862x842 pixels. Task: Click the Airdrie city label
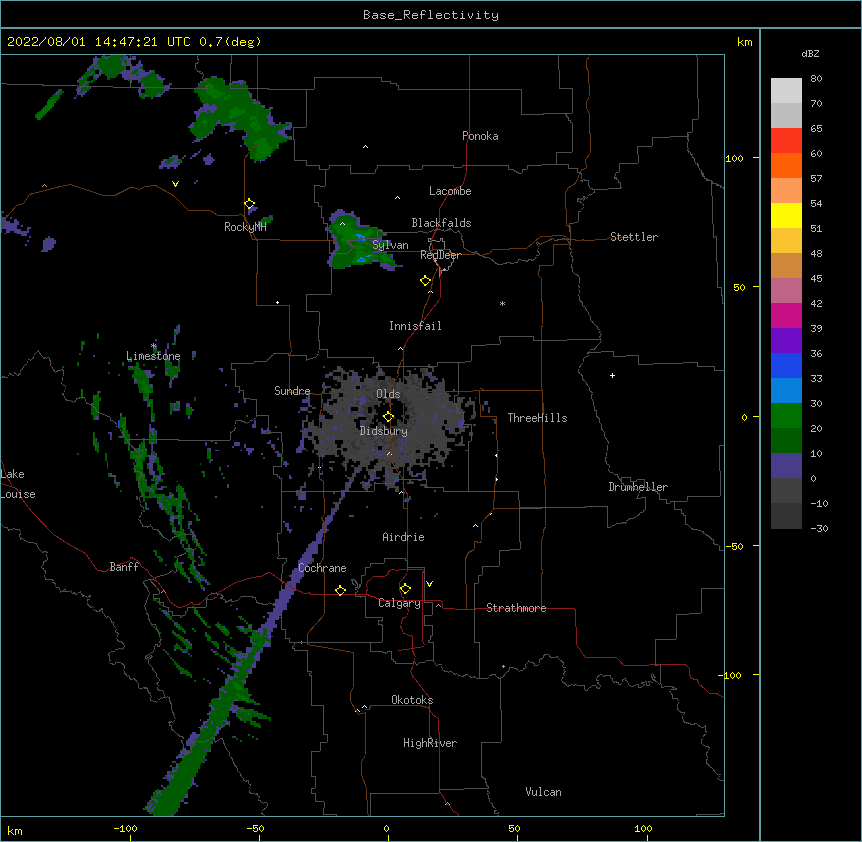click(x=403, y=537)
